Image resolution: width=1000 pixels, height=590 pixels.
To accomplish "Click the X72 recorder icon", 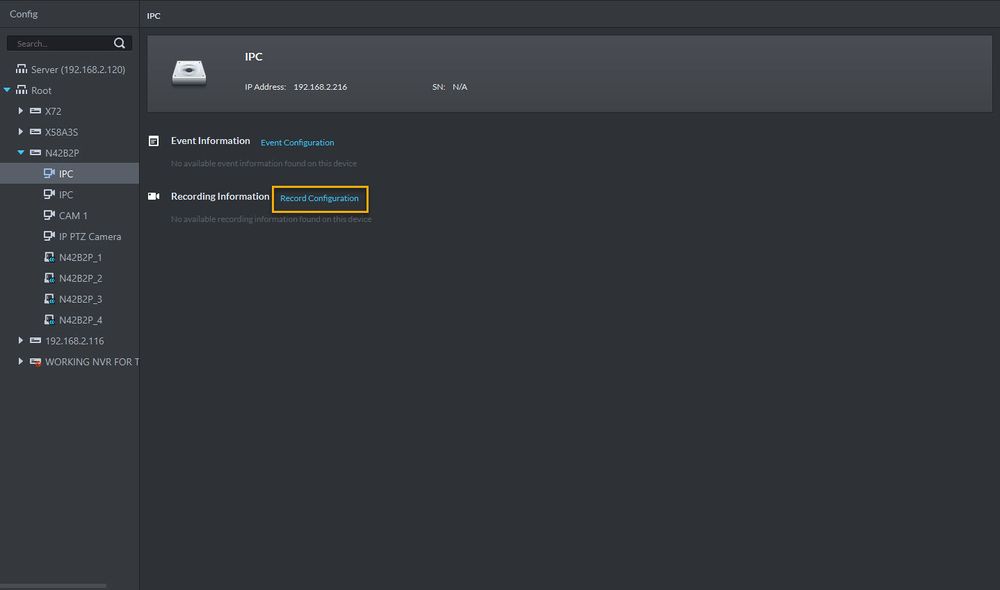I will point(35,111).
